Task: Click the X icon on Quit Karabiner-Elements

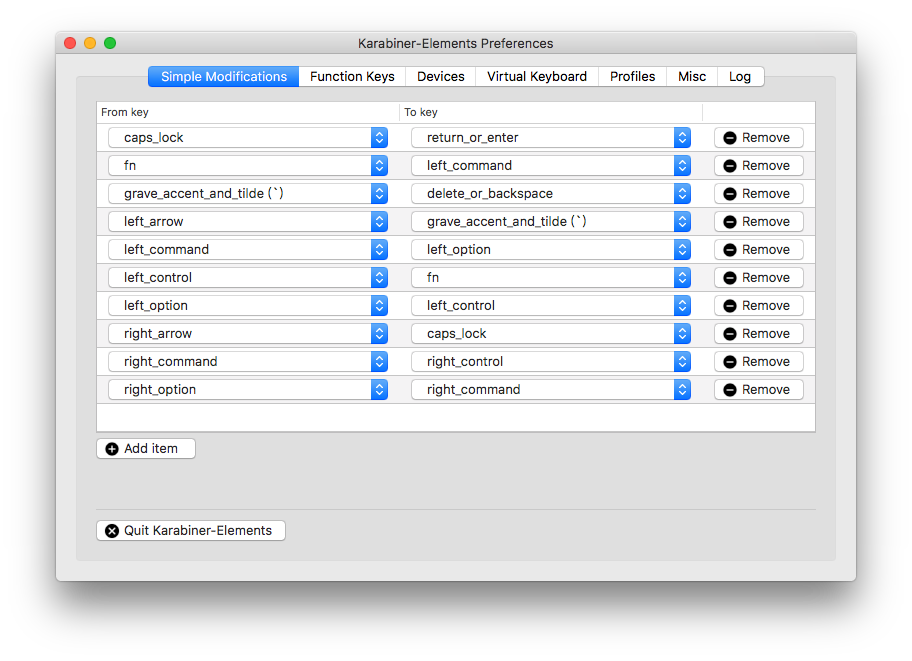Action: [112, 531]
